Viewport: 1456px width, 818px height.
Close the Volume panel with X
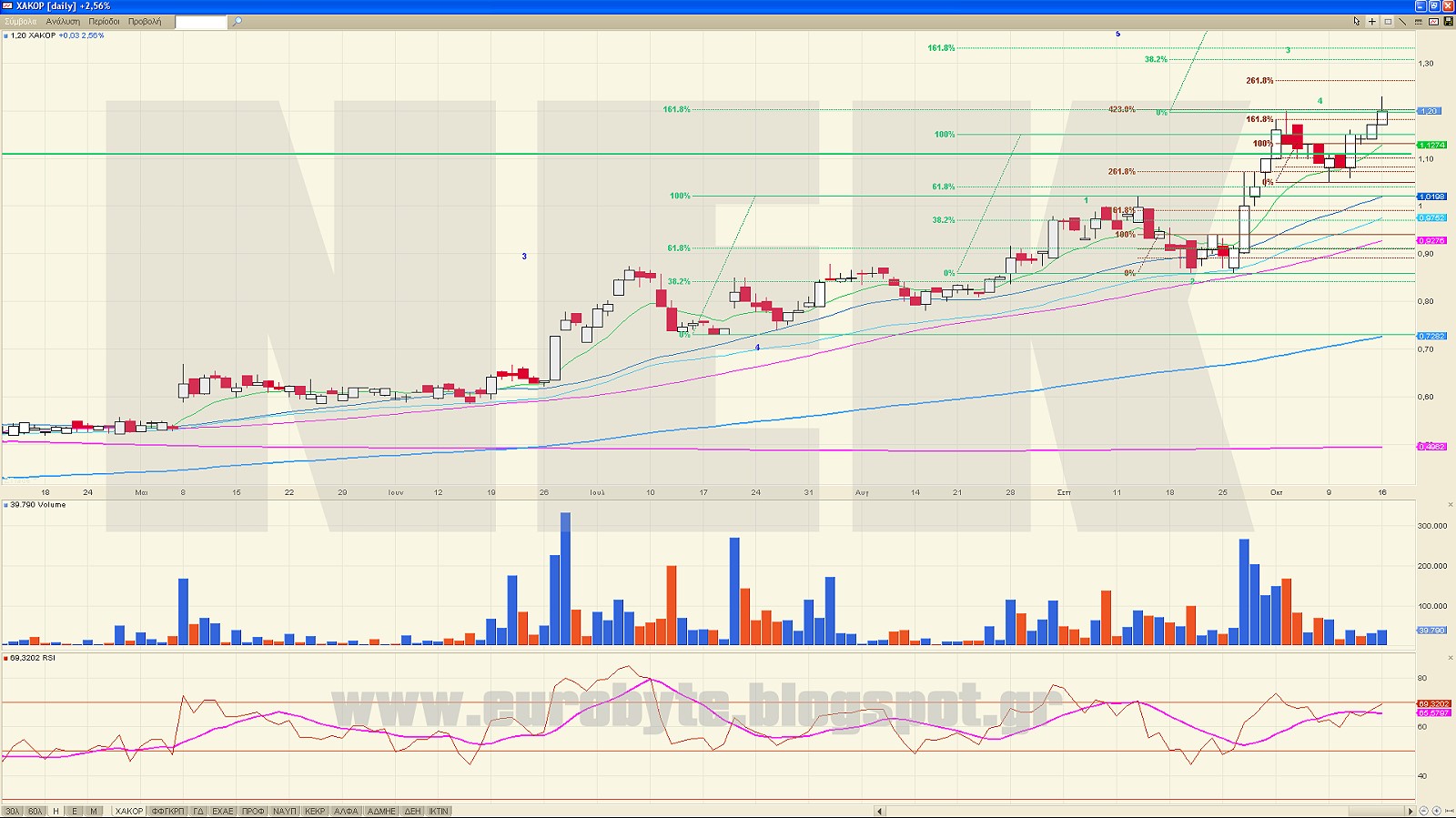(x=1451, y=505)
